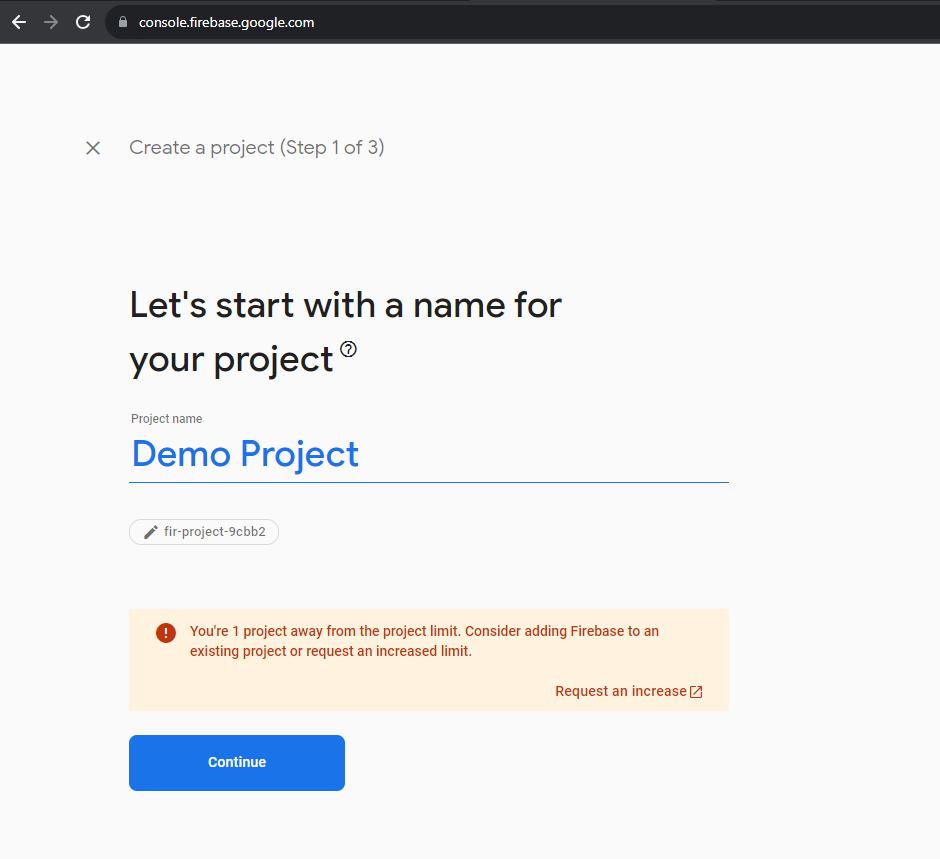Viewport: 940px width, 859px height.
Task: Click the browser back arrow
Action: tap(19, 22)
